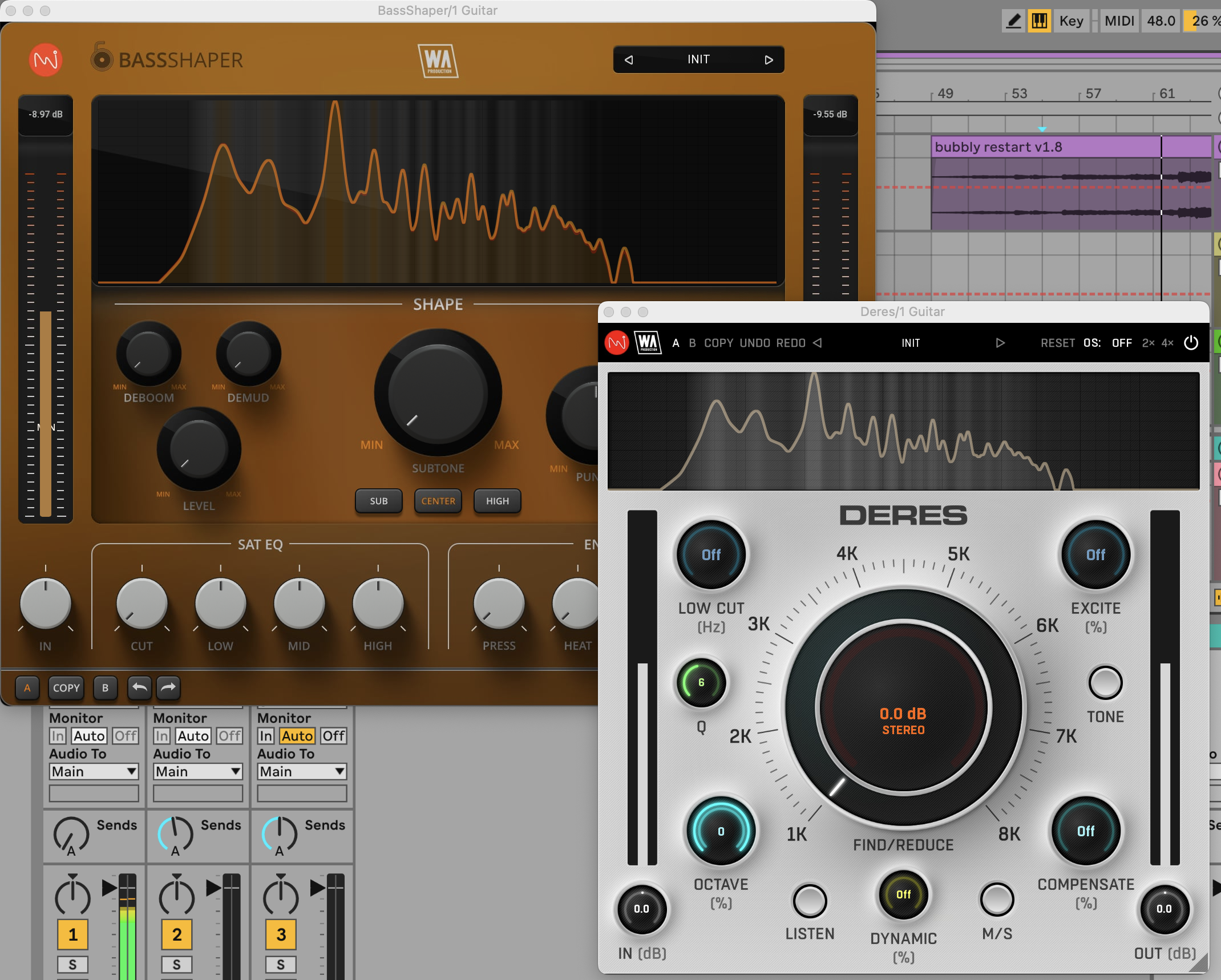Click the SAT EQ HIGH knob
This screenshot has height=980, width=1221.
[378, 604]
